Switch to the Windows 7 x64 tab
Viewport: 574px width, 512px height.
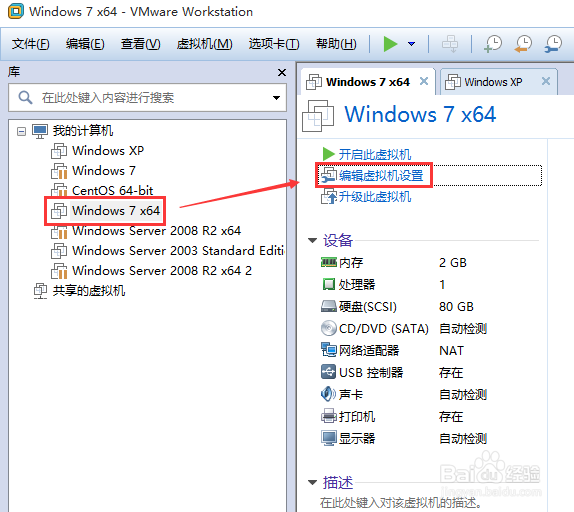[x=368, y=82]
